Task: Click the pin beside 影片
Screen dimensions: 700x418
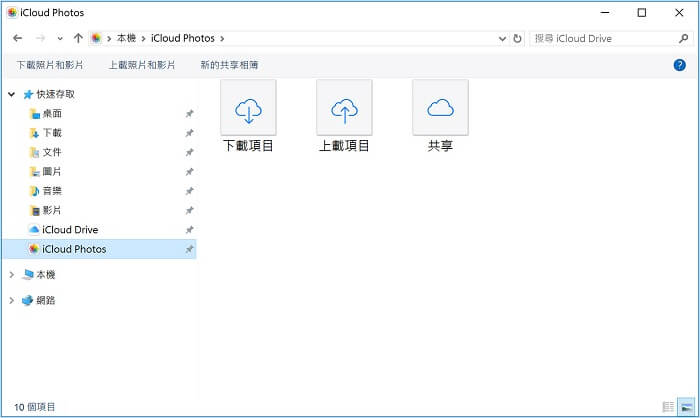Action: (x=189, y=210)
